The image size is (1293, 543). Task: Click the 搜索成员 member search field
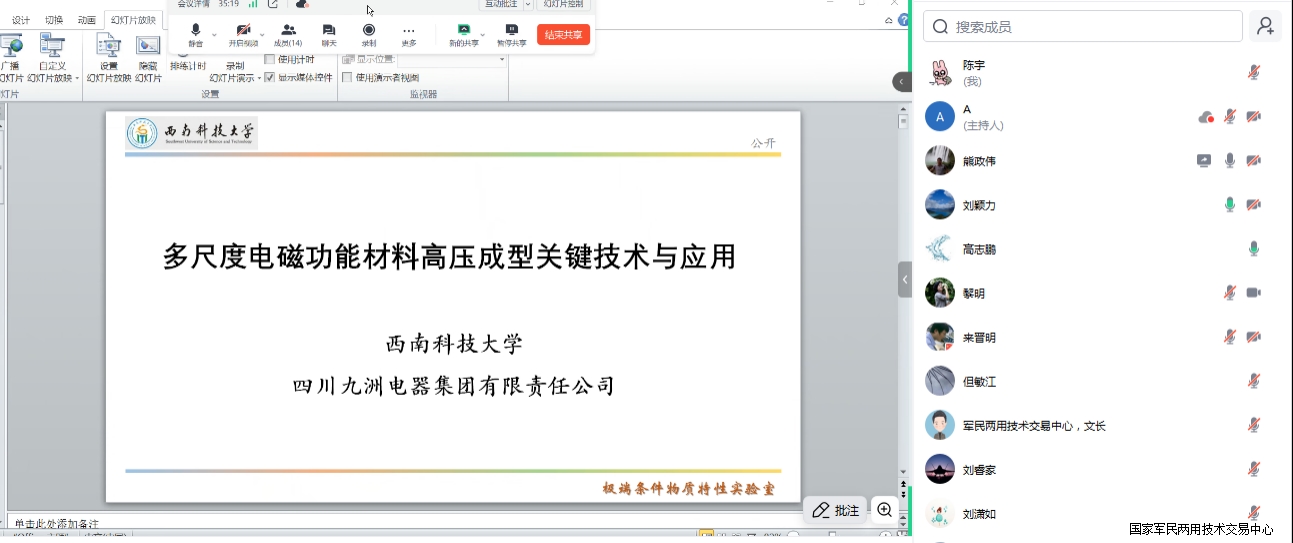click(1082, 26)
